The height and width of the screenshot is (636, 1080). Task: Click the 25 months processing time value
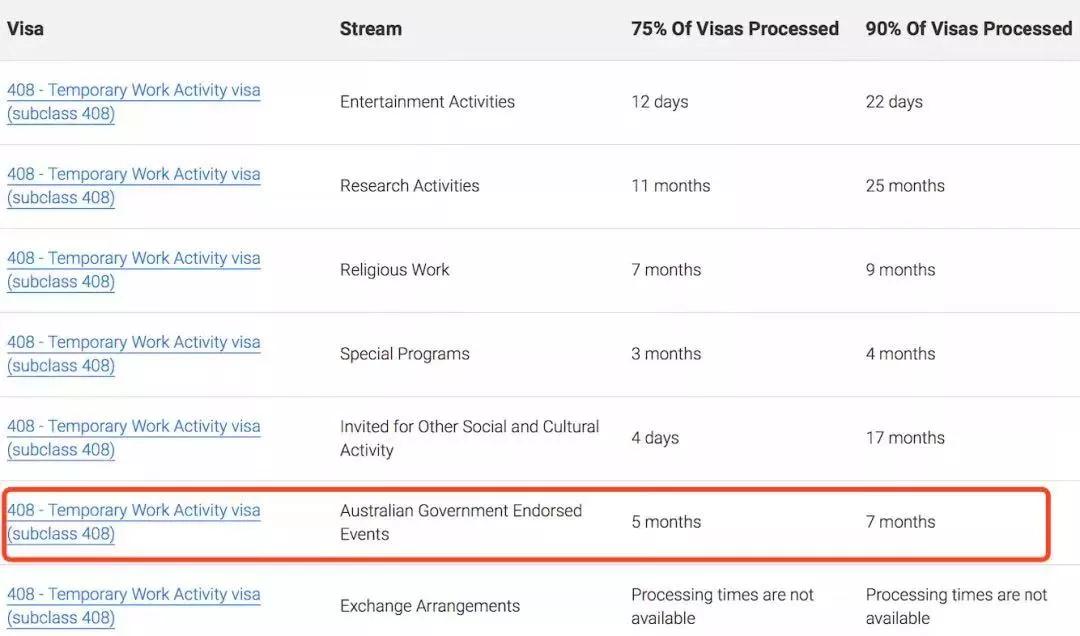(x=904, y=186)
